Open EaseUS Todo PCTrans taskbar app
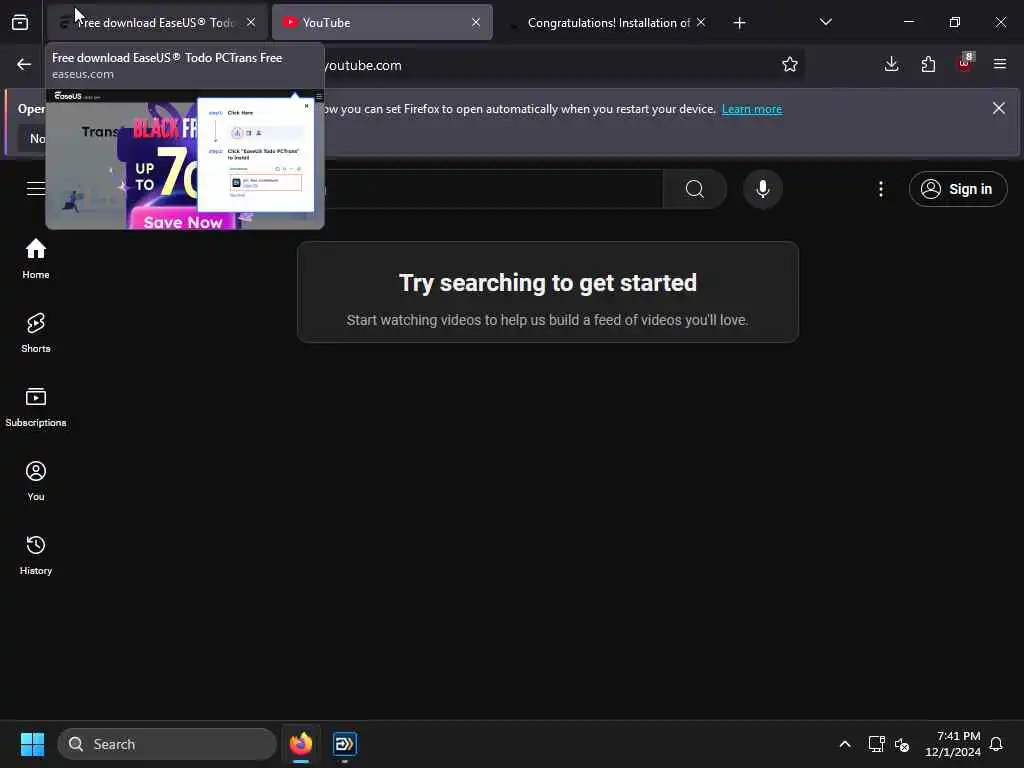This screenshot has width=1024, height=768. tap(344, 744)
